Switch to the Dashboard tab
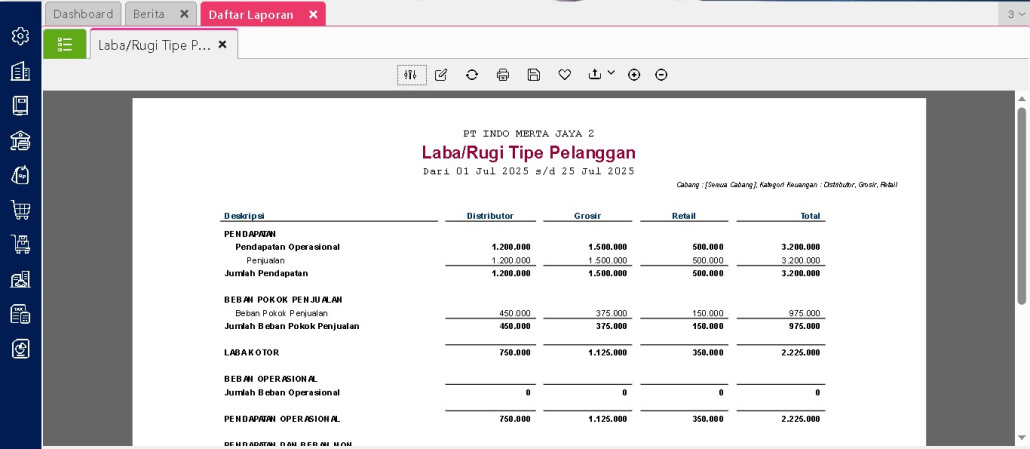 (83, 14)
